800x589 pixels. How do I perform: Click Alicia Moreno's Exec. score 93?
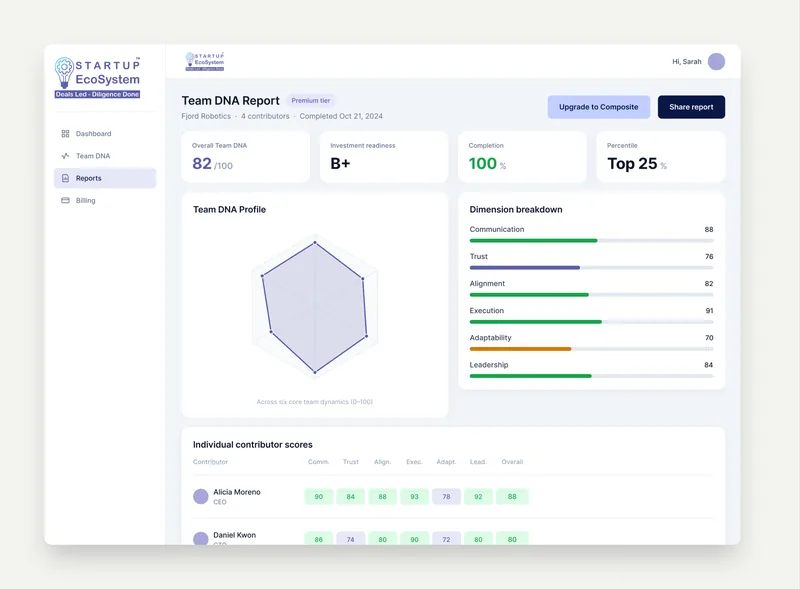(x=414, y=497)
